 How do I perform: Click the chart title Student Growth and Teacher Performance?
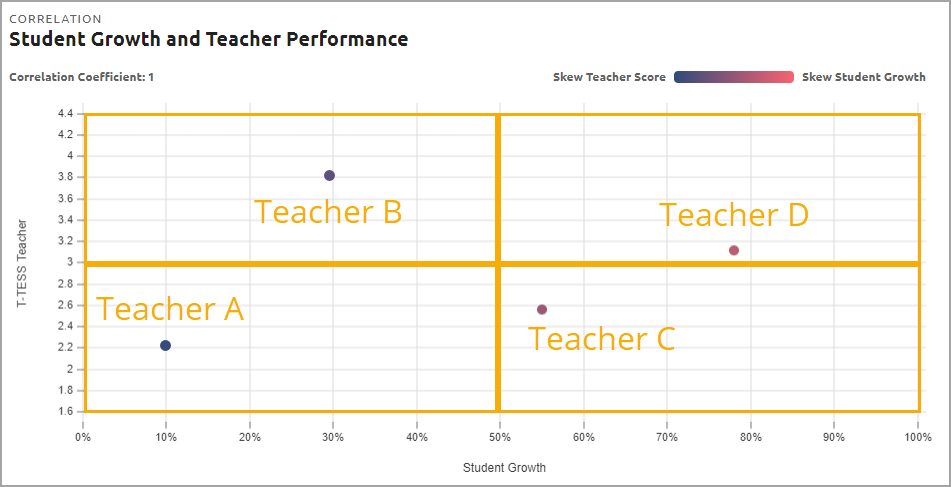209,40
